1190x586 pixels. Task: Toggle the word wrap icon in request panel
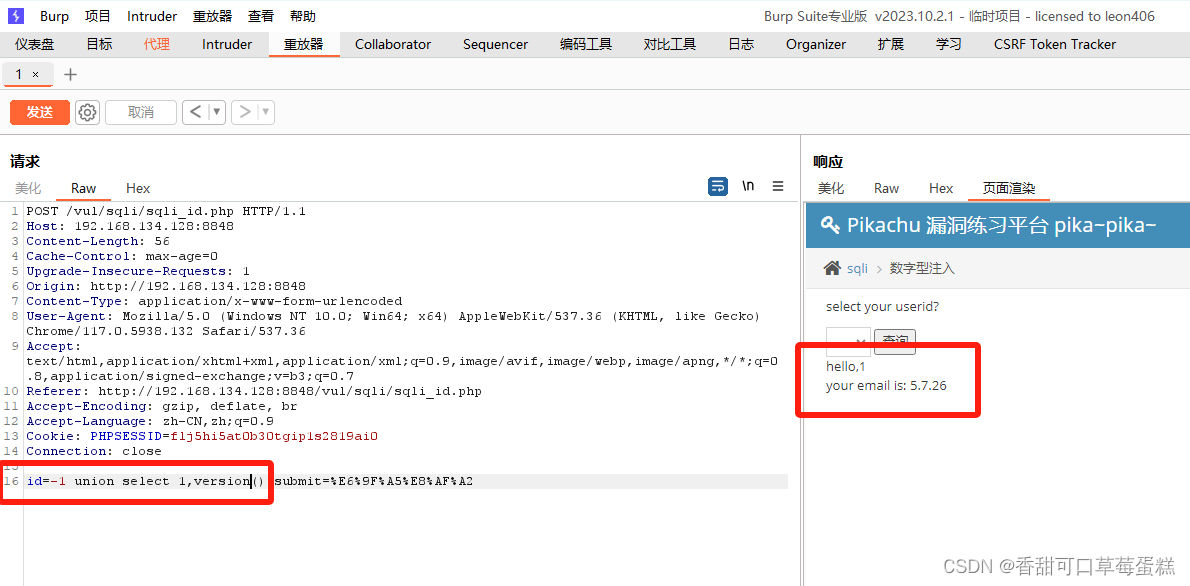click(x=717, y=186)
